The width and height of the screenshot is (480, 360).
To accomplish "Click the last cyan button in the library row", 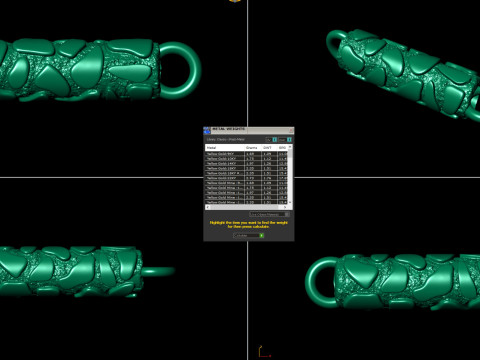I will coord(289,140).
